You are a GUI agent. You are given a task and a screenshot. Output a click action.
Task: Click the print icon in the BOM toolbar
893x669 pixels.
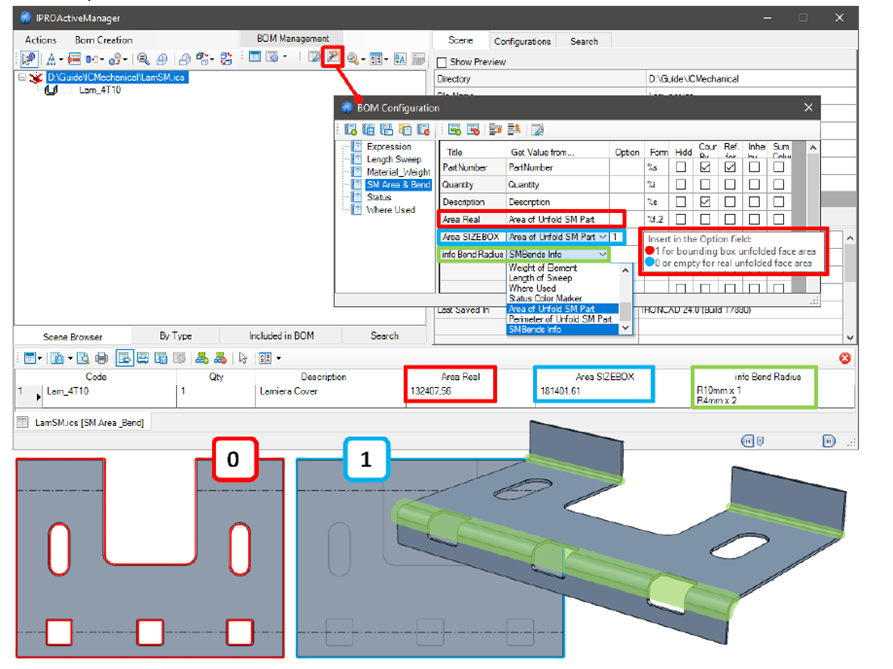tap(102, 358)
